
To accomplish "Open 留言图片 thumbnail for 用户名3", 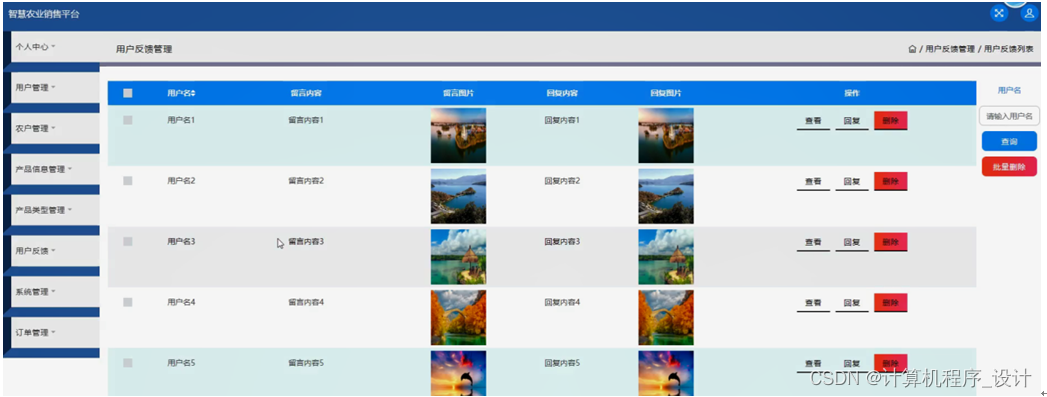I will pos(458,257).
